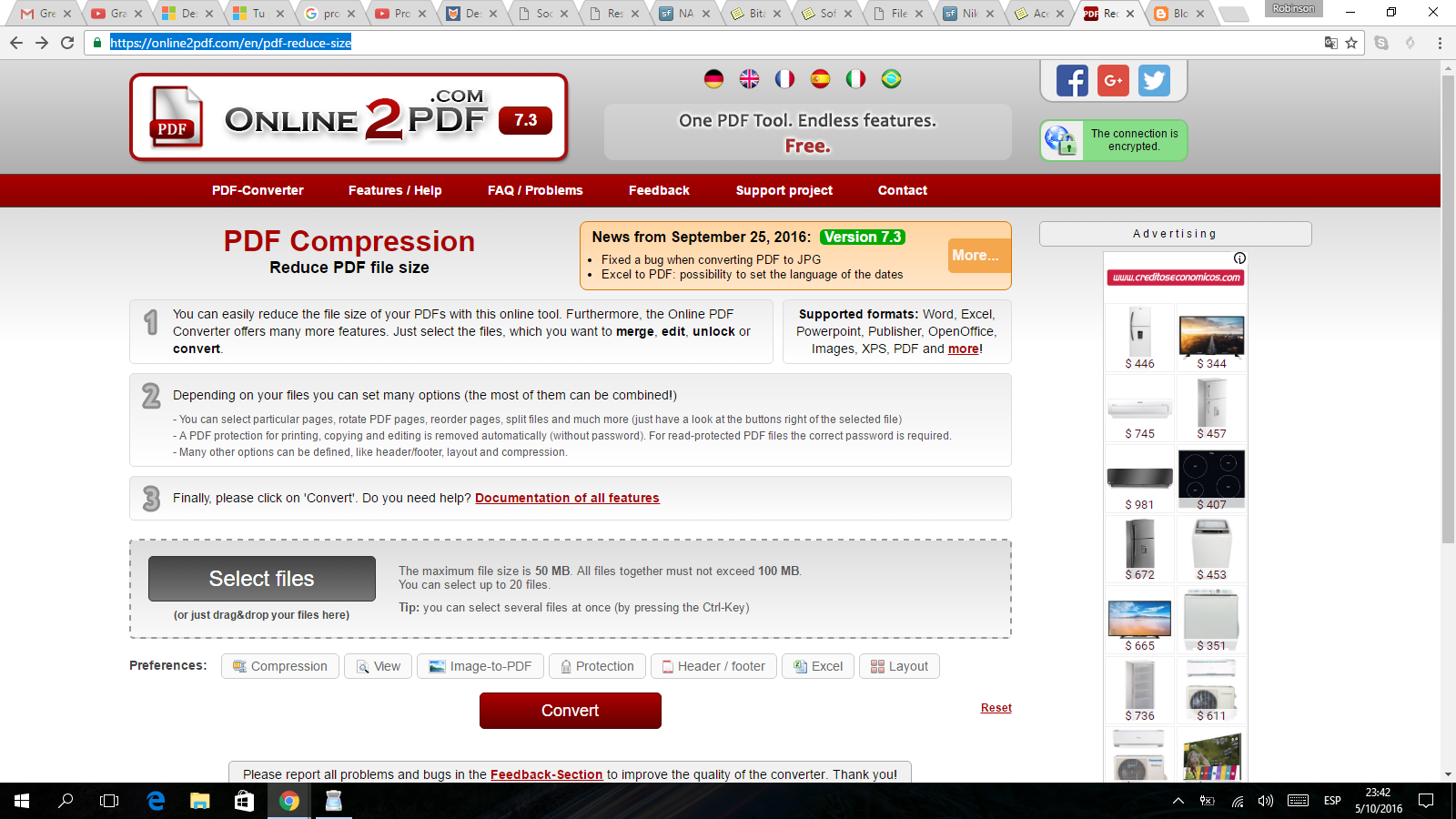Screen dimensions: 1456x819
Task: Select the Italian flag language icon
Action: (x=855, y=79)
